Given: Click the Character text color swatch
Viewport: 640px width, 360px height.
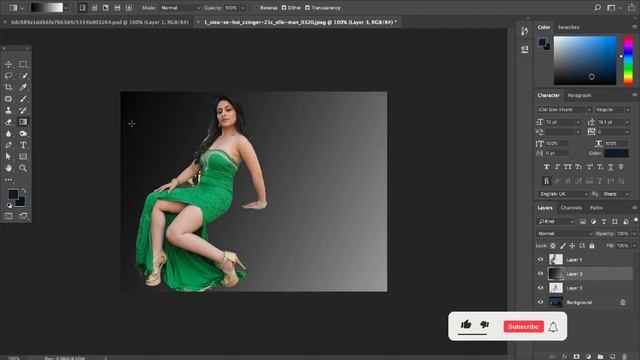Looking at the screenshot, I should point(616,153).
